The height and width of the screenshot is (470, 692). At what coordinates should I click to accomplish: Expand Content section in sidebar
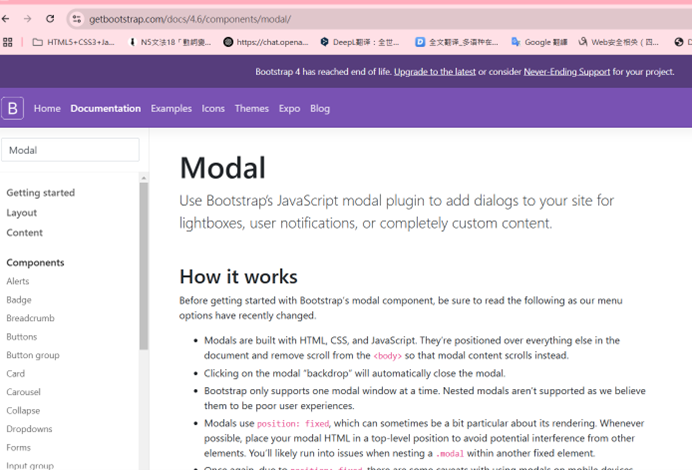(x=25, y=233)
